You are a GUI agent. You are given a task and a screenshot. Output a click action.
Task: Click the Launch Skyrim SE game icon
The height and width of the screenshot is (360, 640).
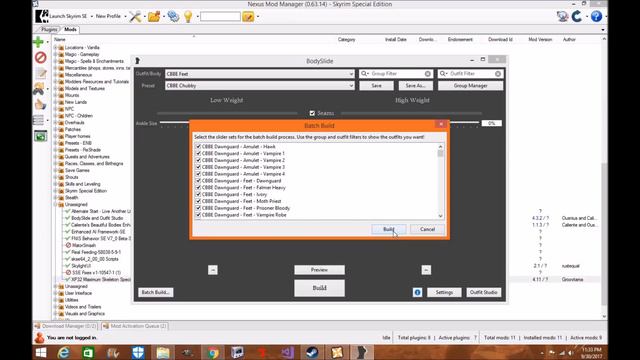(x=42, y=16)
